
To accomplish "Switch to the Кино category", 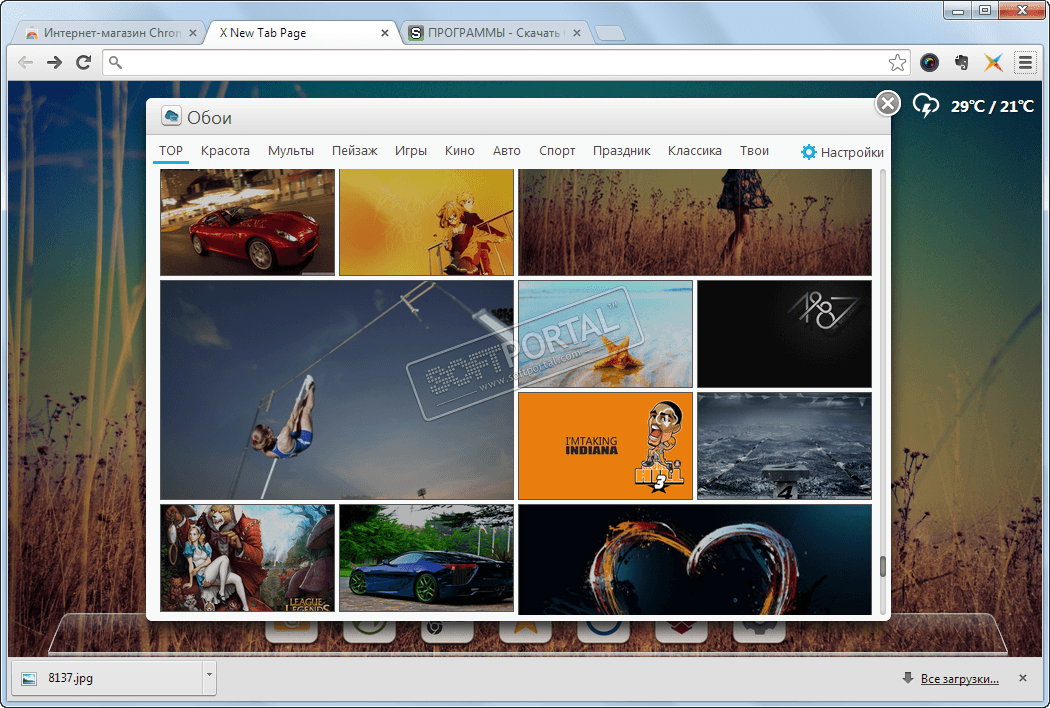I will point(459,151).
